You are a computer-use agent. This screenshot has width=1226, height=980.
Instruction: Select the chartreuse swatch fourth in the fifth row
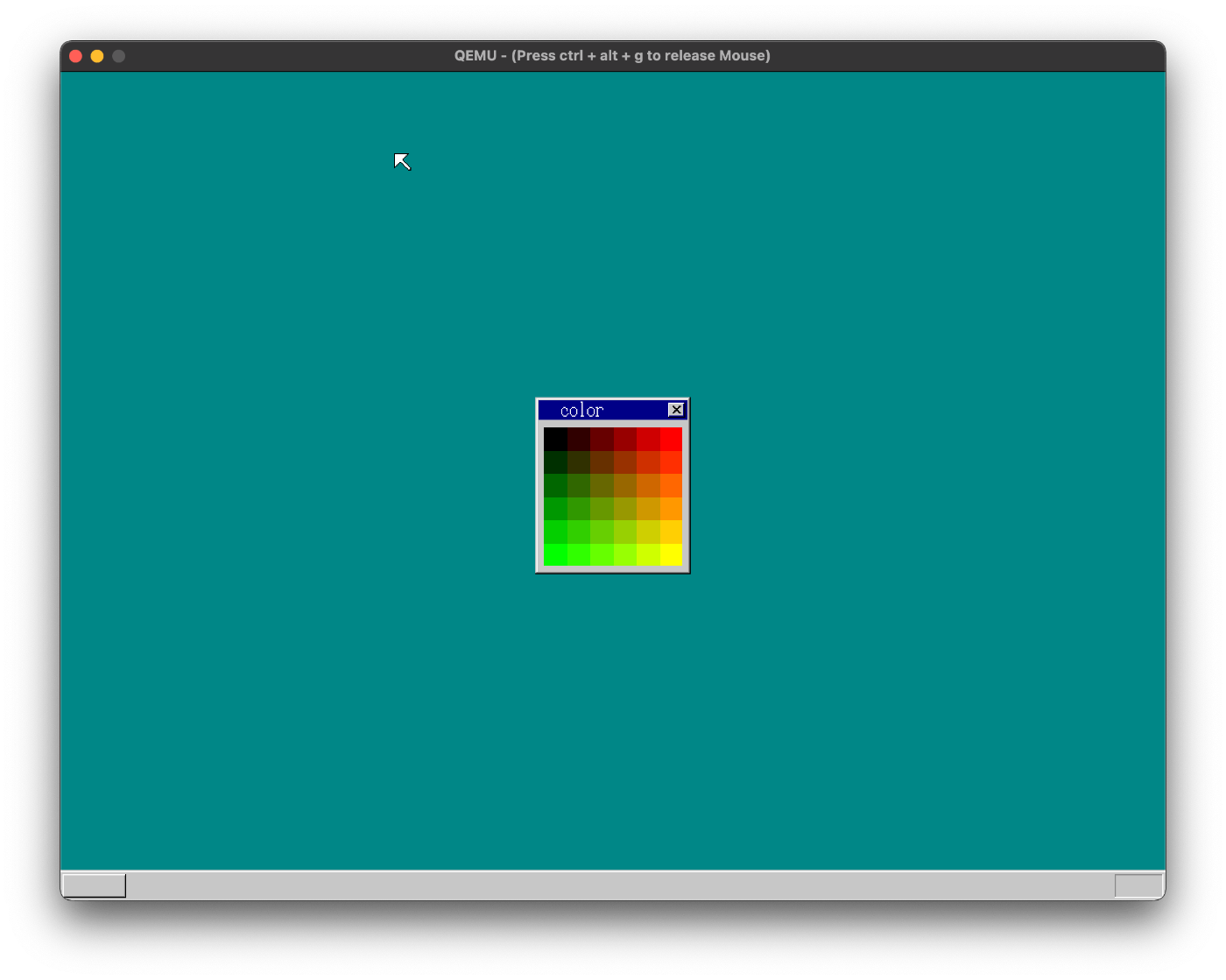[625, 532]
